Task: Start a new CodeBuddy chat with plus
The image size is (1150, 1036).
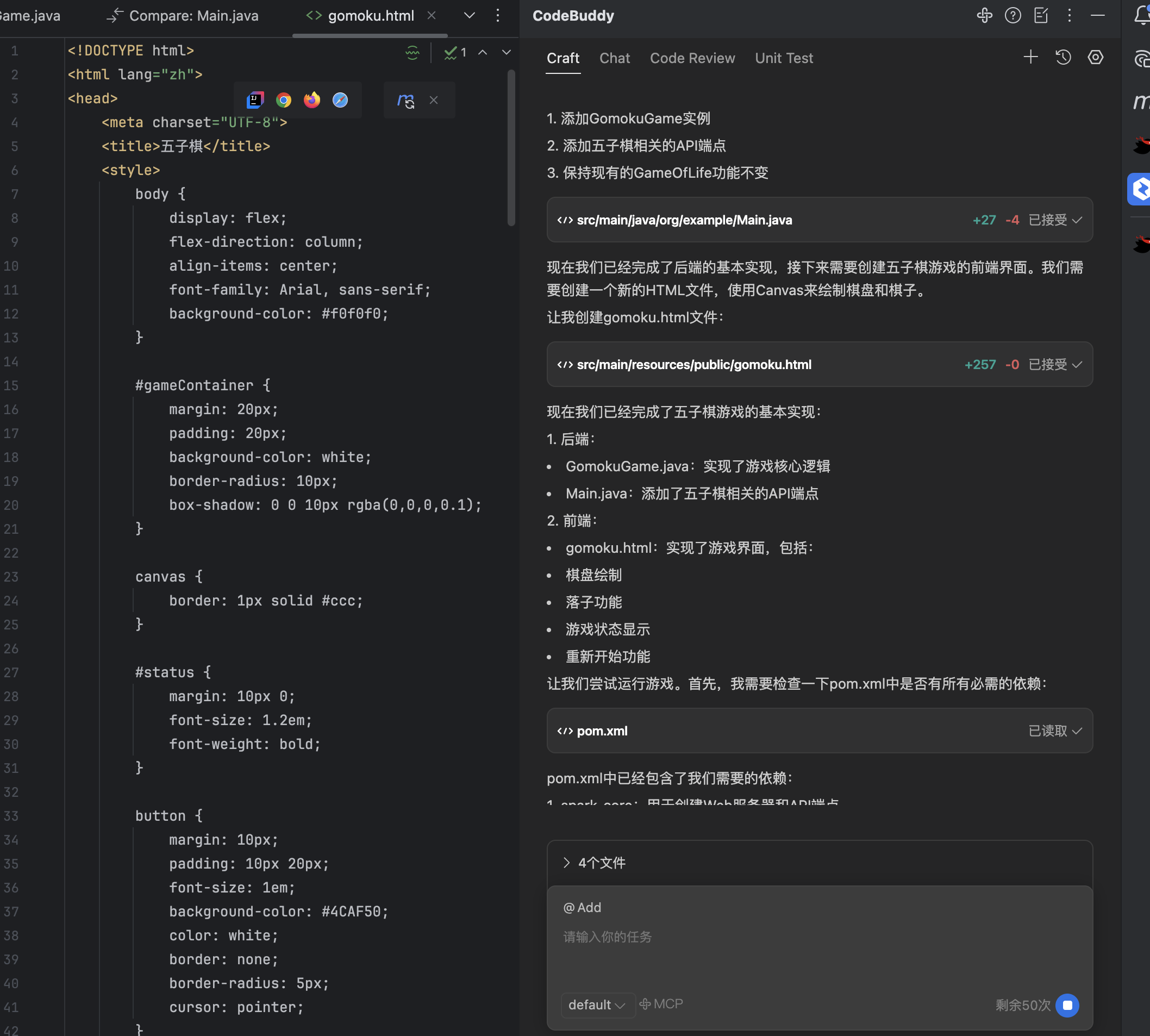Action: pos(1030,58)
